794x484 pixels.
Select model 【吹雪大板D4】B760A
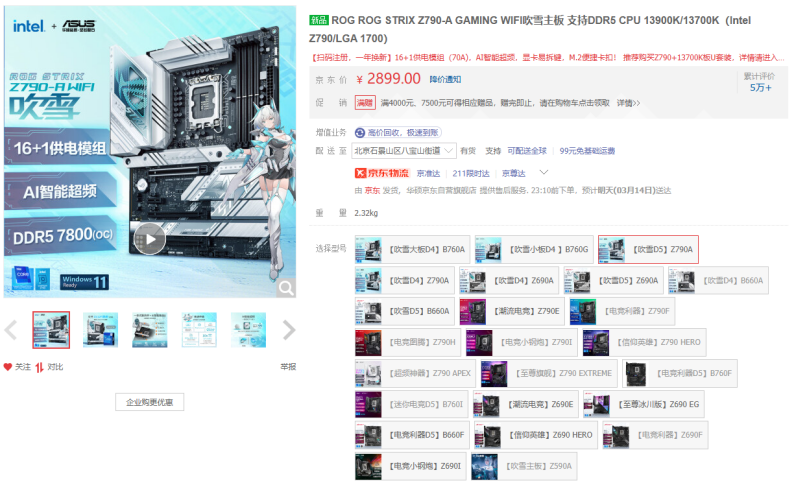pyautogui.click(x=412, y=250)
